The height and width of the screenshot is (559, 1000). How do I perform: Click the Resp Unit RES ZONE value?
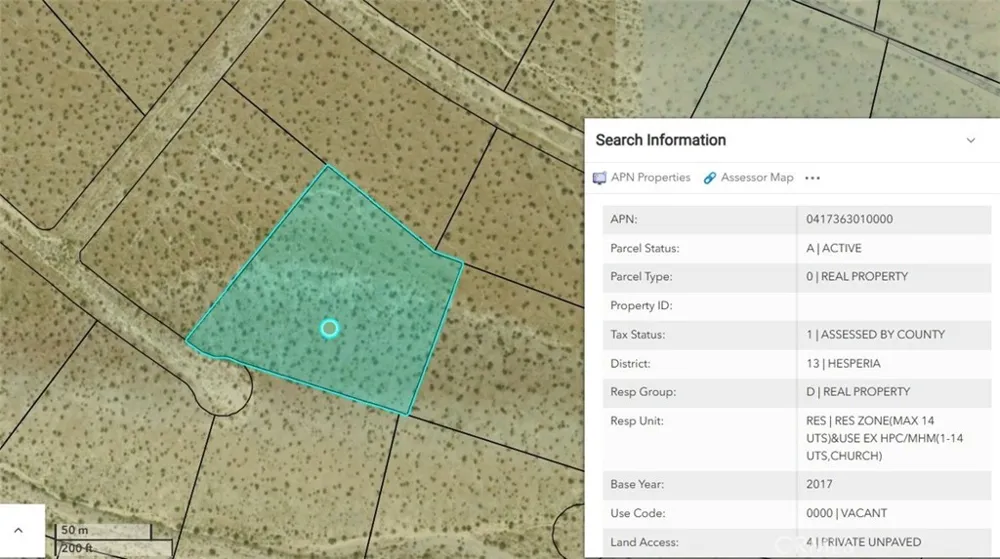[x=885, y=439]
